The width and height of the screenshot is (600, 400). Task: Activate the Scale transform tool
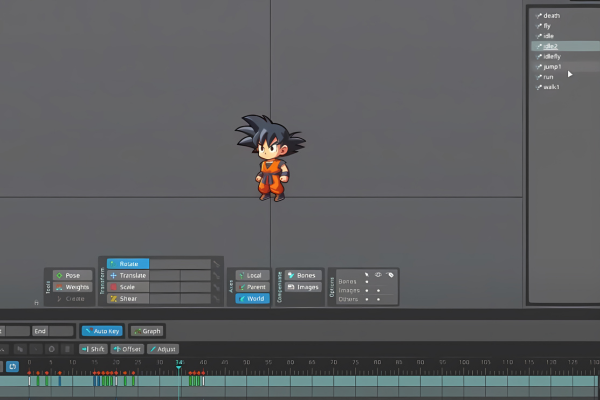click(x=128, y=287)
